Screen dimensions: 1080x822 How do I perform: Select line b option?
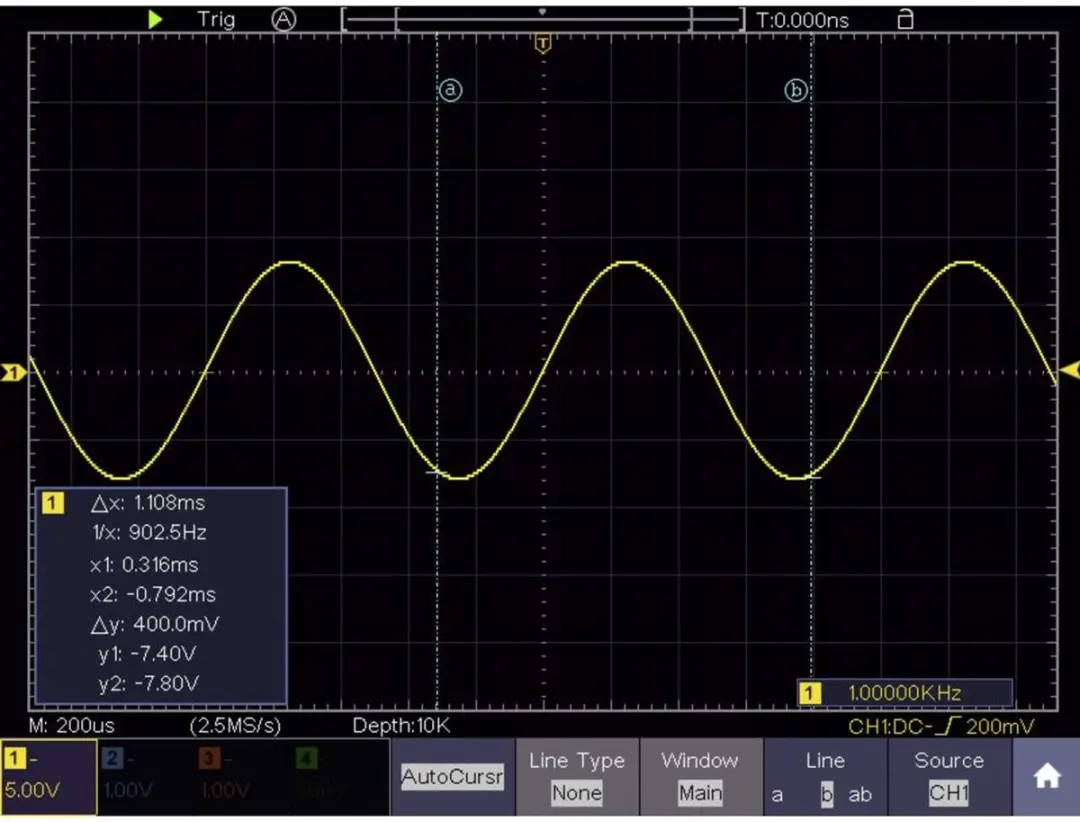827,794
